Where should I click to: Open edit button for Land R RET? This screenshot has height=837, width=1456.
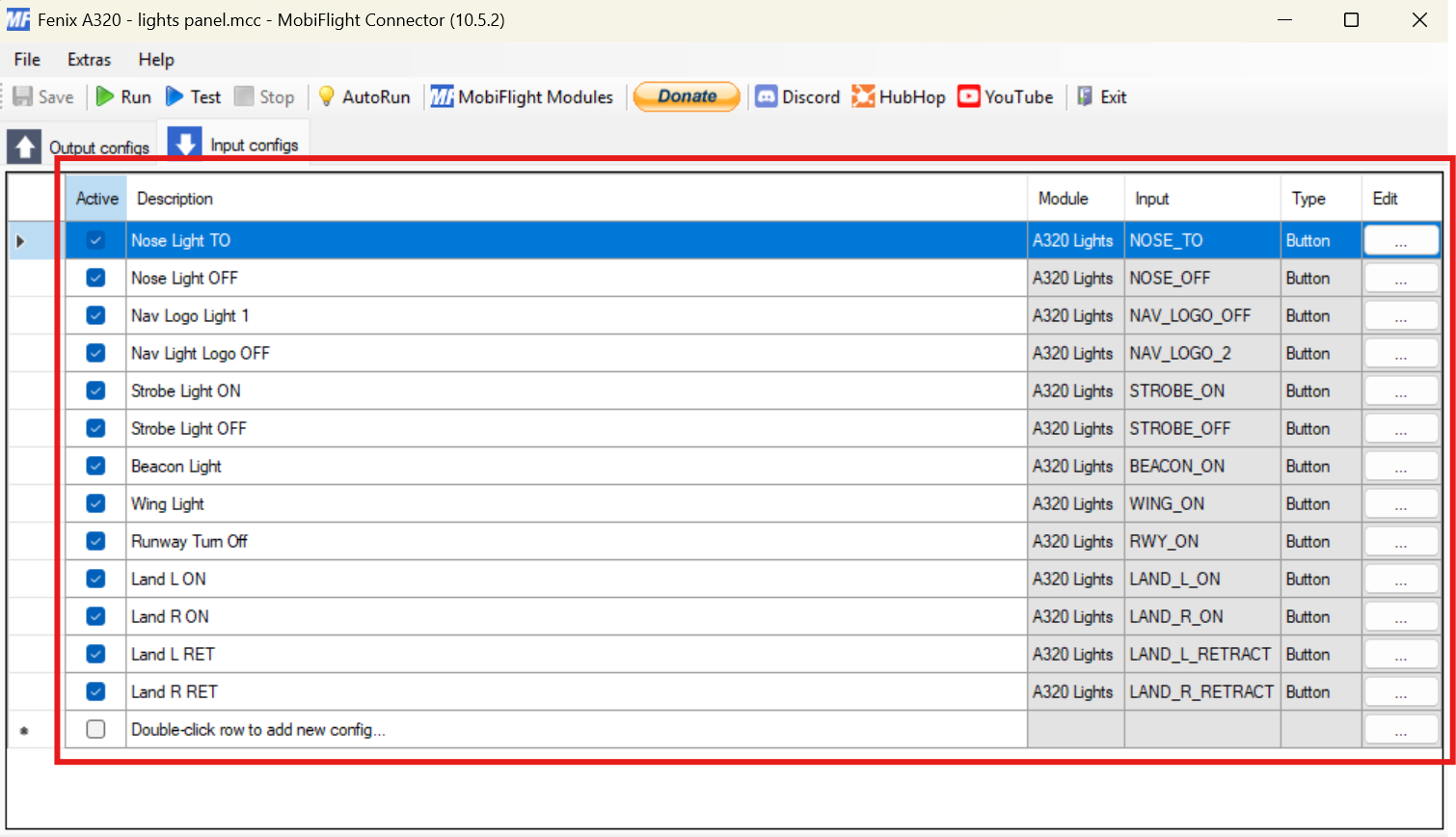[1401, 691]
